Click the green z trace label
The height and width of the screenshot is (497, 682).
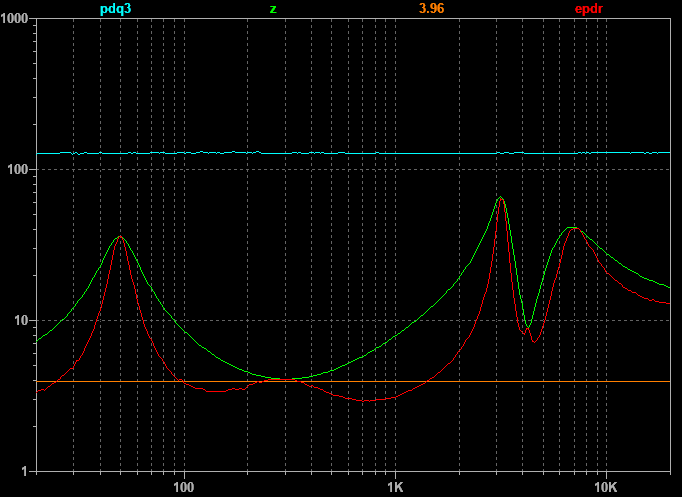(x=273, y=9)
